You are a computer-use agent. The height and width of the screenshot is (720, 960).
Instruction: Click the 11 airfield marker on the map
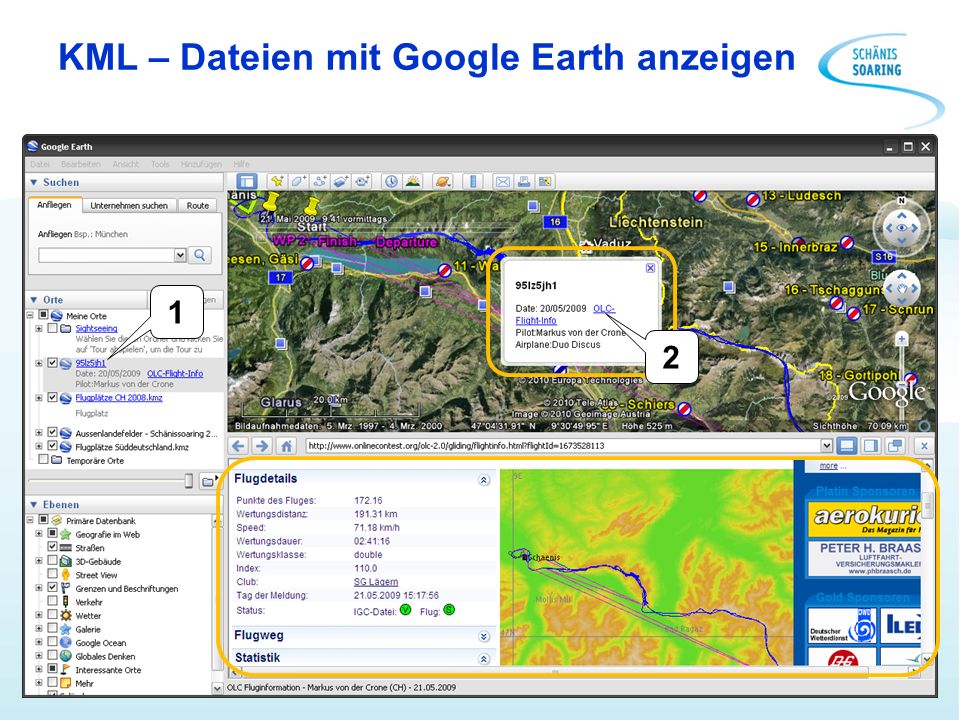click(445, 269)
